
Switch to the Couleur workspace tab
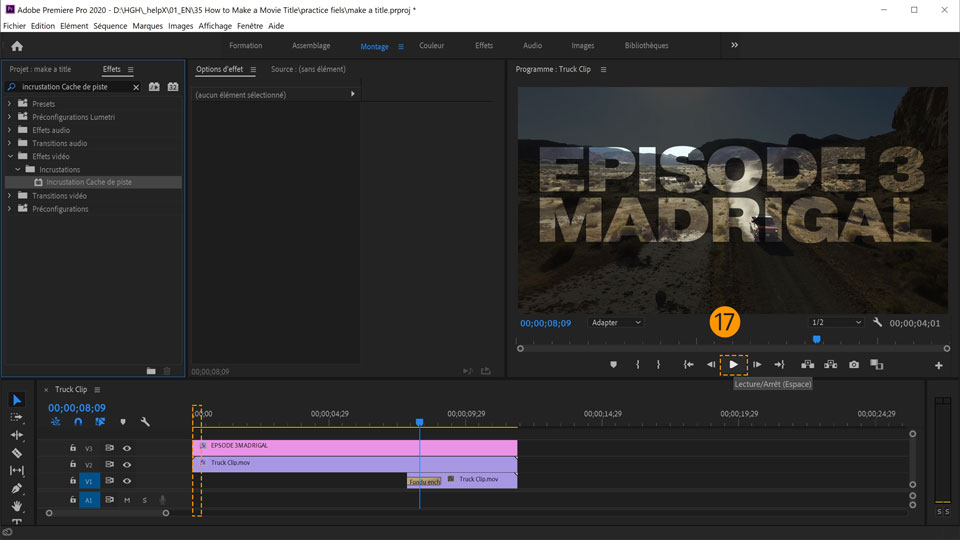431,46
